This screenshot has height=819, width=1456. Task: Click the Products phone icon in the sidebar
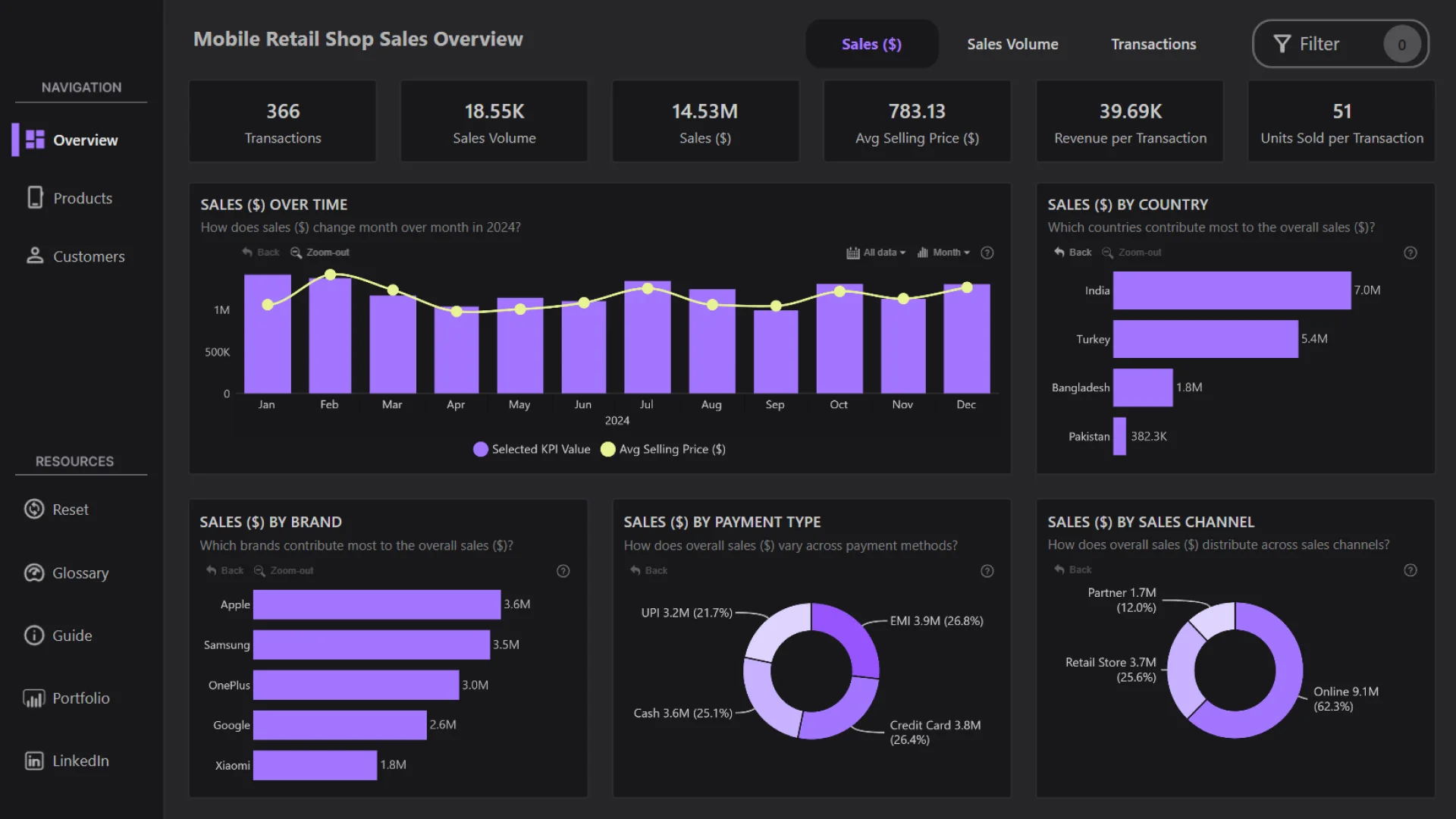click(x=35, y=198)
